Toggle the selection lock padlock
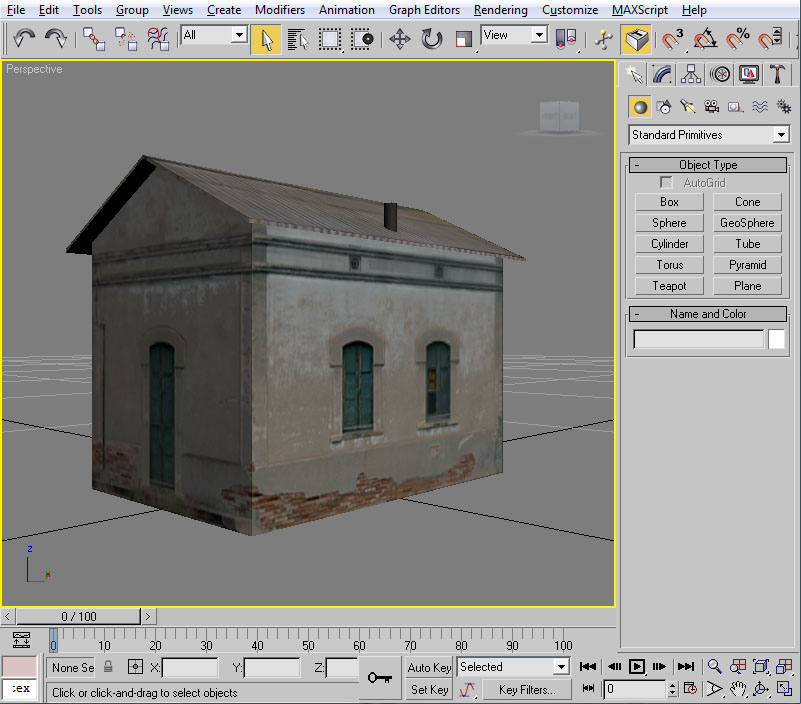Screen dimensions: 801x704 [108, 667]
